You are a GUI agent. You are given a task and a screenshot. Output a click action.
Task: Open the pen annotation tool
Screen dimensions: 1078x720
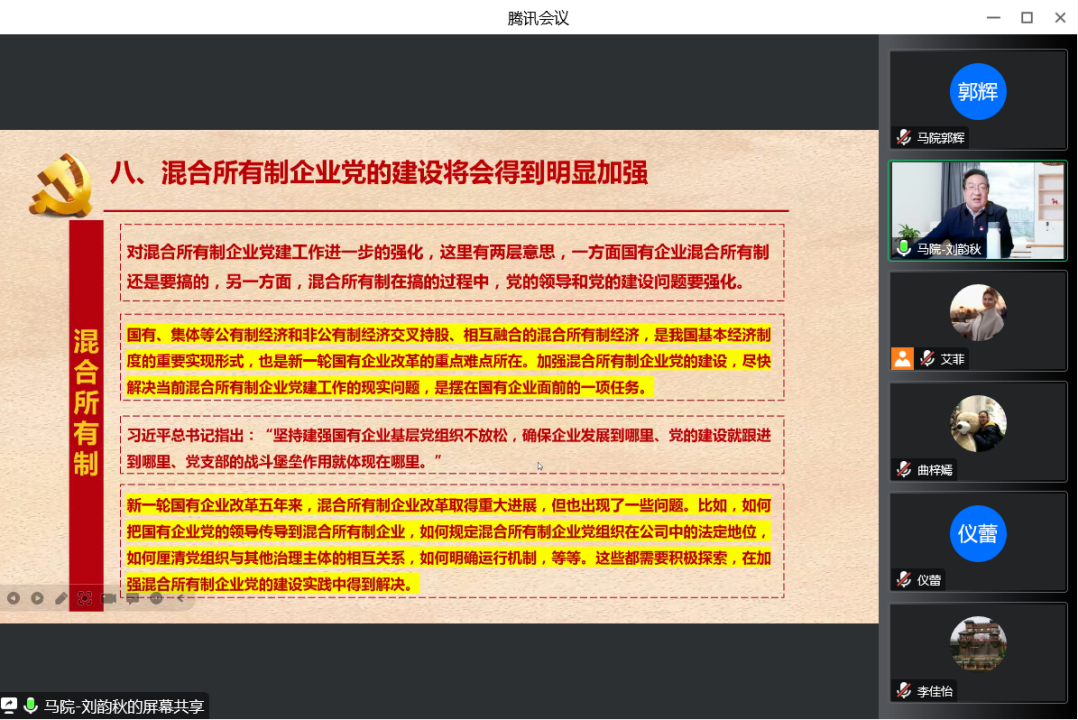point(60,598)
